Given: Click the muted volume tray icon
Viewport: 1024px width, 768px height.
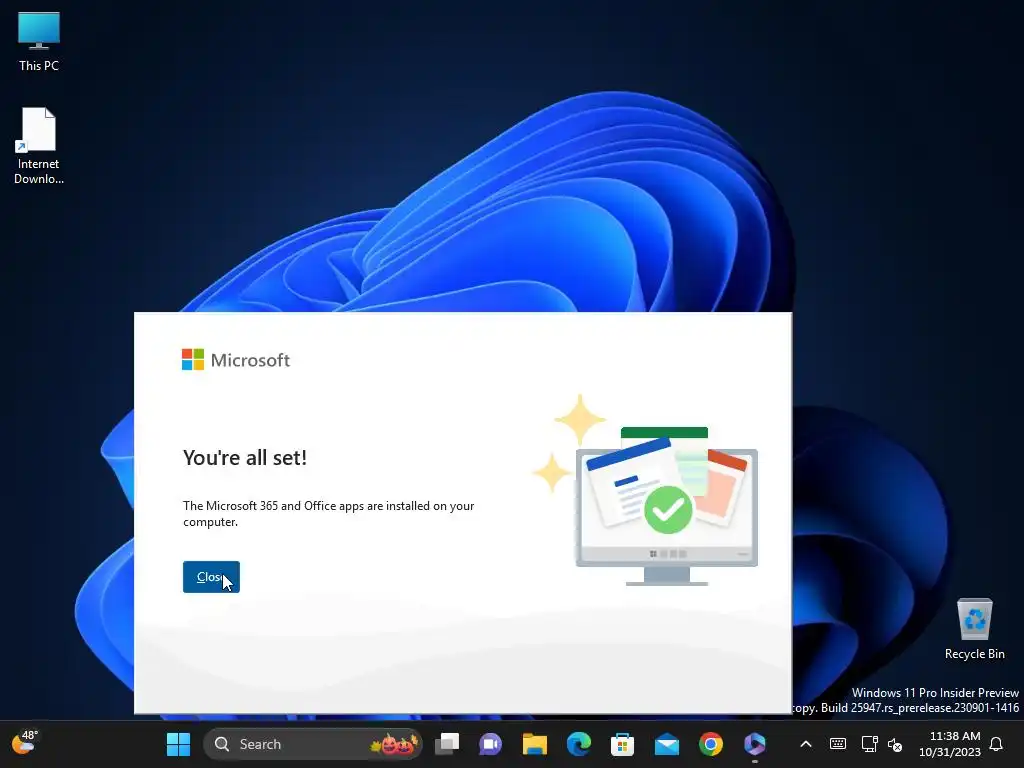Looking at the screenshot, I should pyautogui.click(x=895, y=744).
